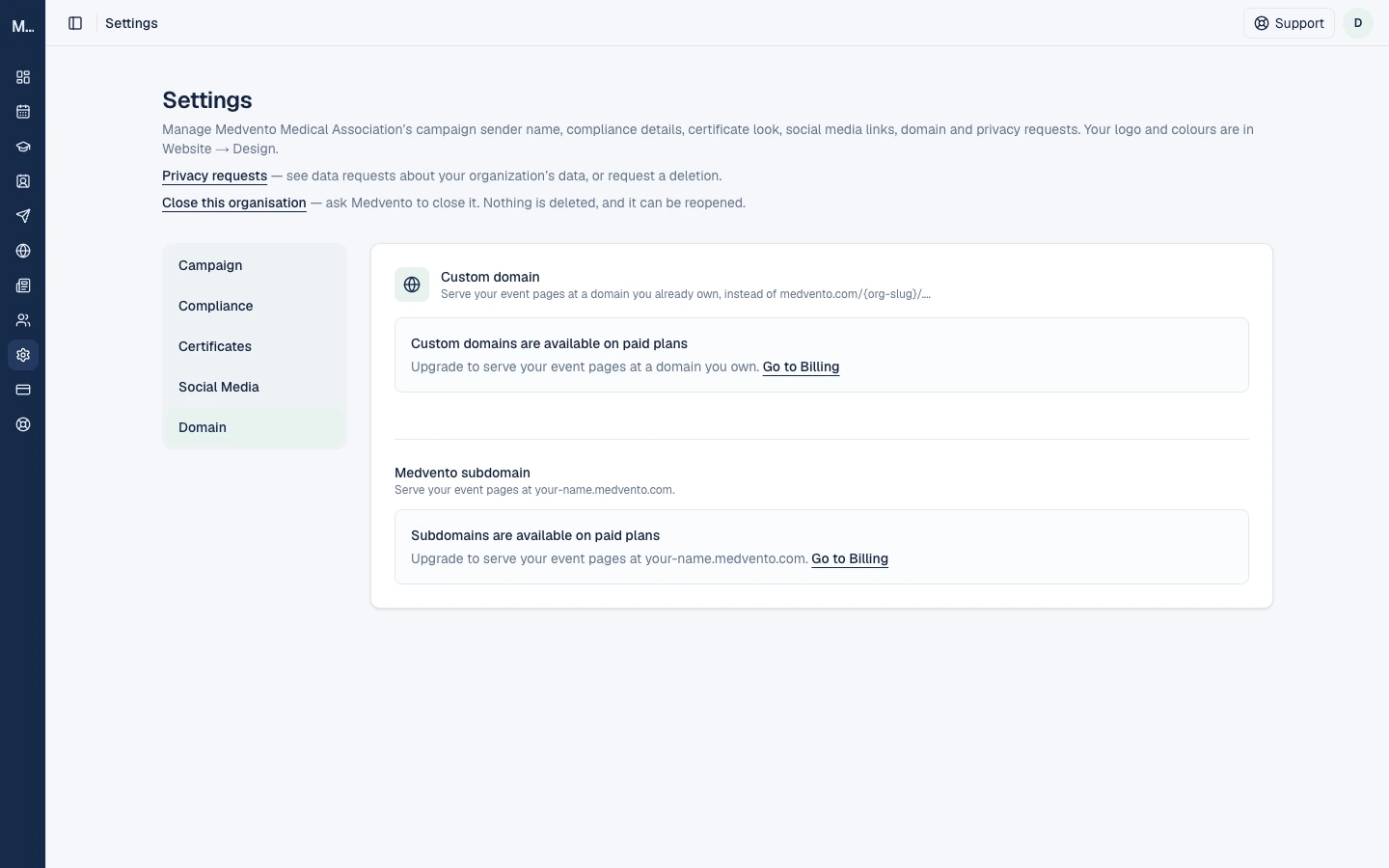Image resolution: width=1389 pixels, height=868 pixels.
Task: Click the Medvento logo in sidebar
Action: (x=23, y=26)
